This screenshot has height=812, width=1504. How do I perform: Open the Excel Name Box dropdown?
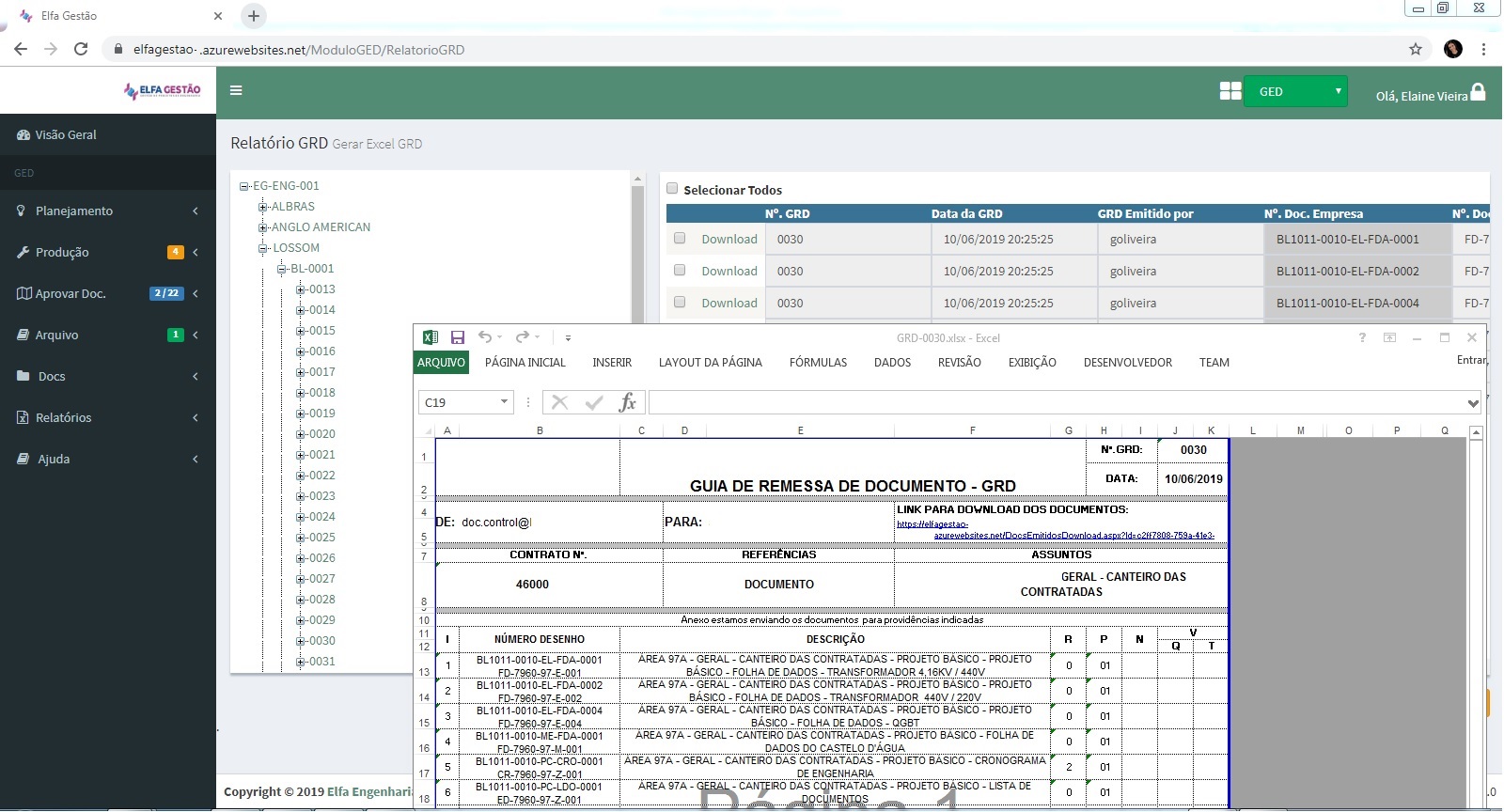pos(504,402)
